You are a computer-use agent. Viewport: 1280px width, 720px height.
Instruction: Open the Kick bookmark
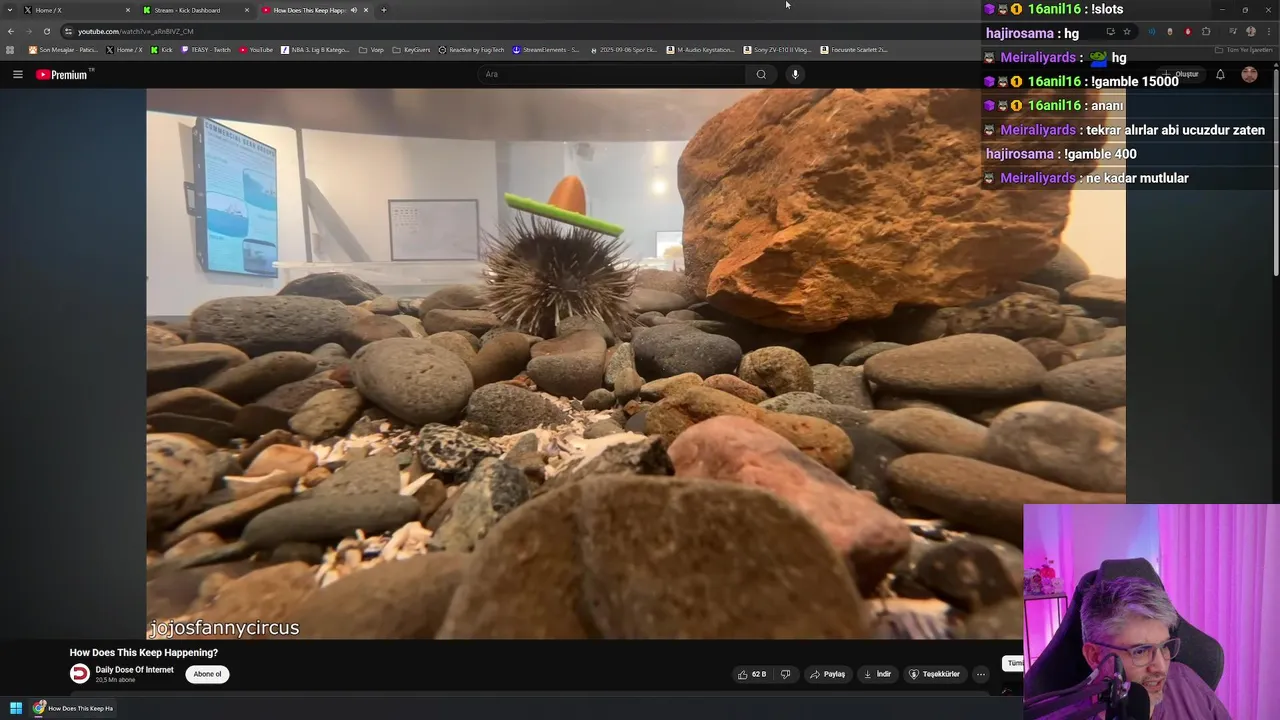point(162,50)
